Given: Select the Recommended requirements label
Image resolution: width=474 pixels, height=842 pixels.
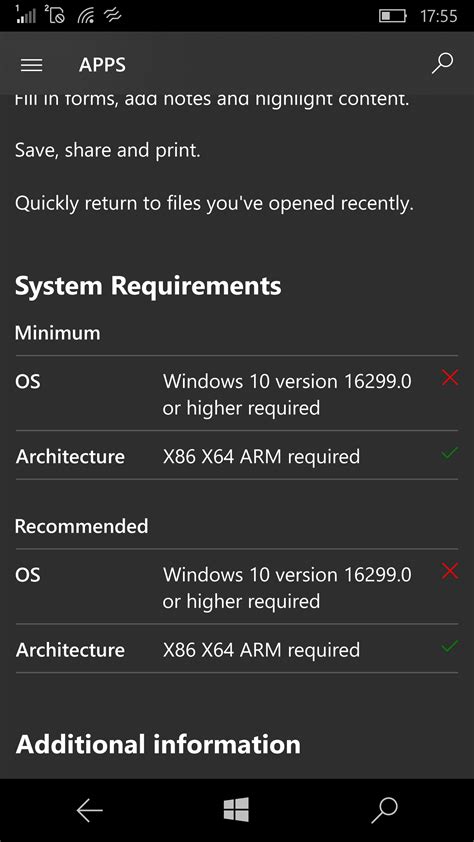Looking at the screenshot, I should coord(82,526).
